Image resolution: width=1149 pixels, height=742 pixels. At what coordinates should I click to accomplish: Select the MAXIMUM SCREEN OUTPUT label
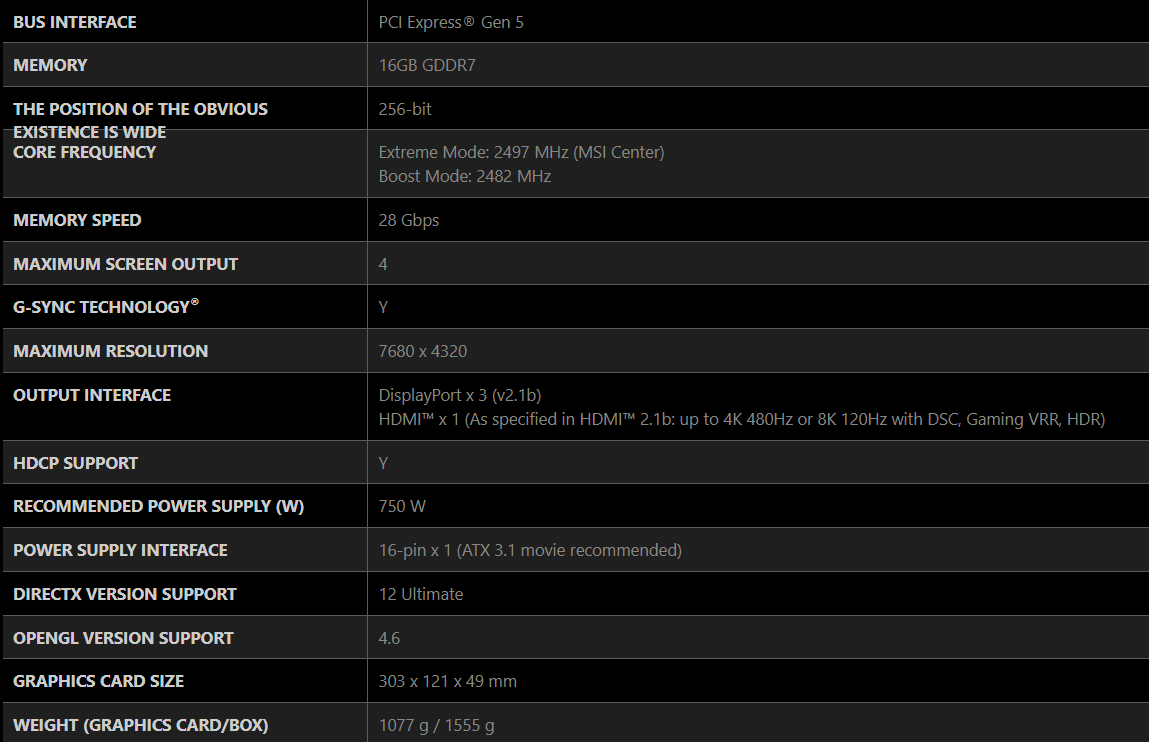(126, 264)
